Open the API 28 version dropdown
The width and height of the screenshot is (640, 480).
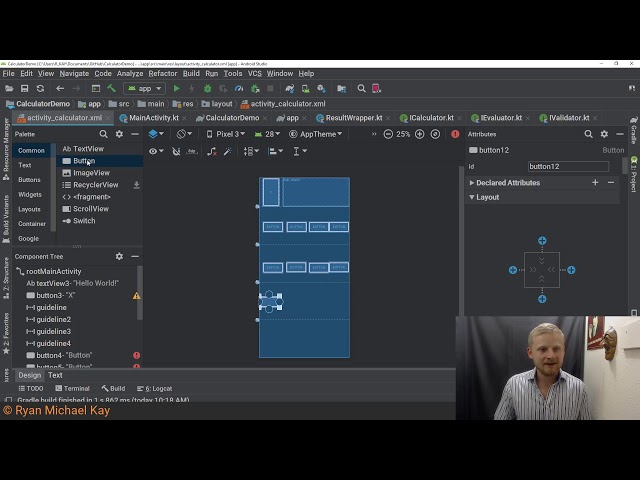[x=267, y=134]
